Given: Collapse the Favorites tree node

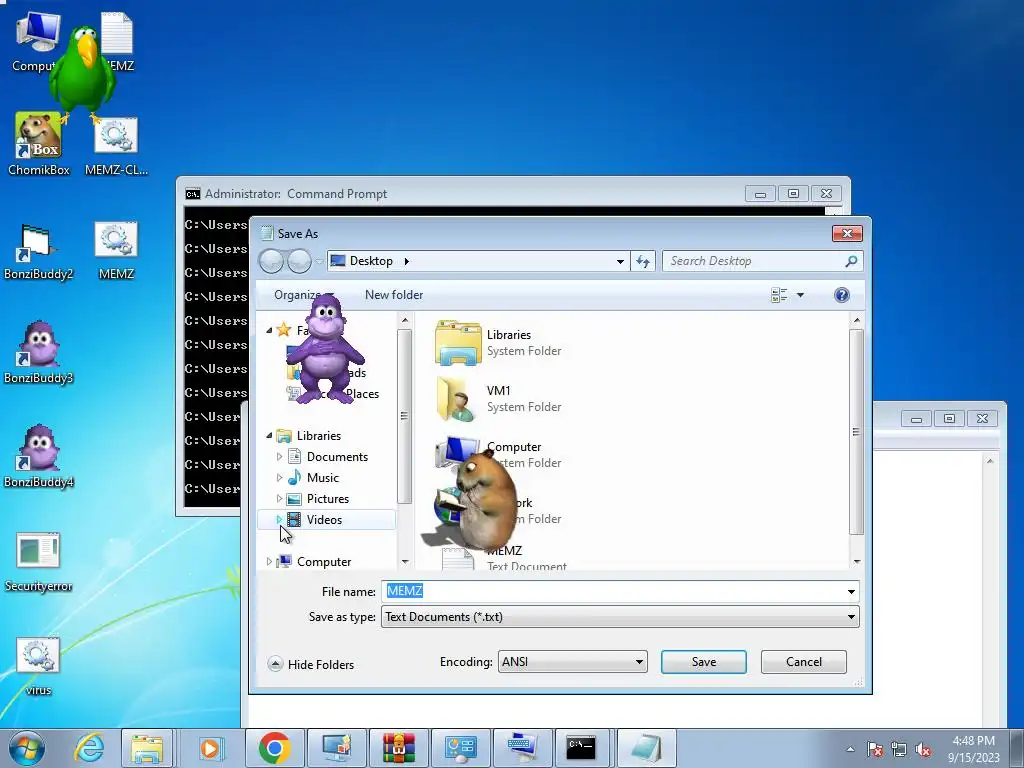Looking at the screenshot, I should [269, 330].
